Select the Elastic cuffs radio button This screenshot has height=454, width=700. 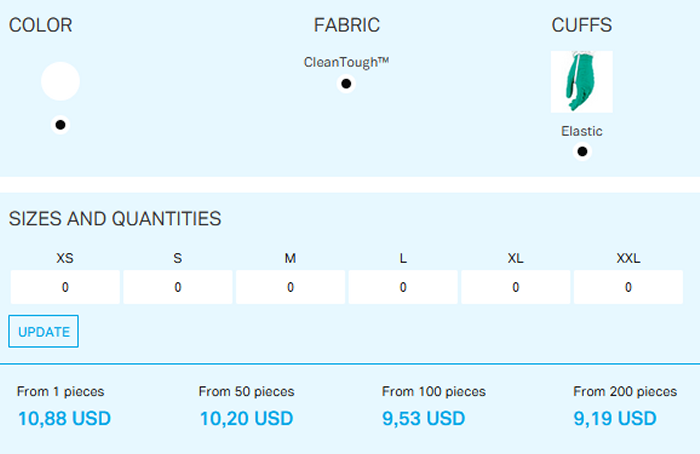[582, 152]
